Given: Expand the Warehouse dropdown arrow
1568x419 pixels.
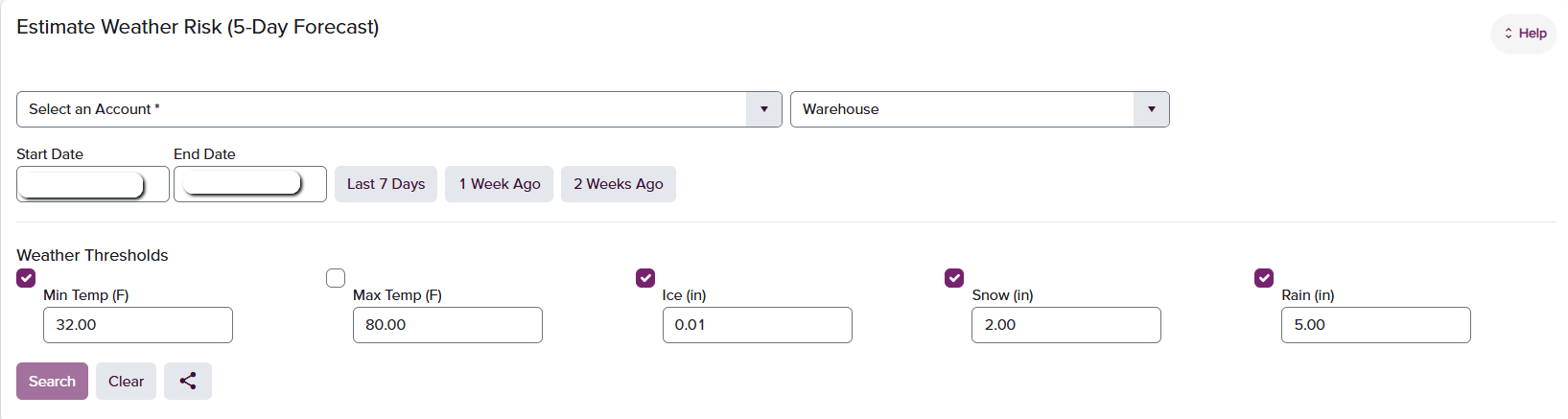Looking at the screenshot, I should (x=1152, y=109).
